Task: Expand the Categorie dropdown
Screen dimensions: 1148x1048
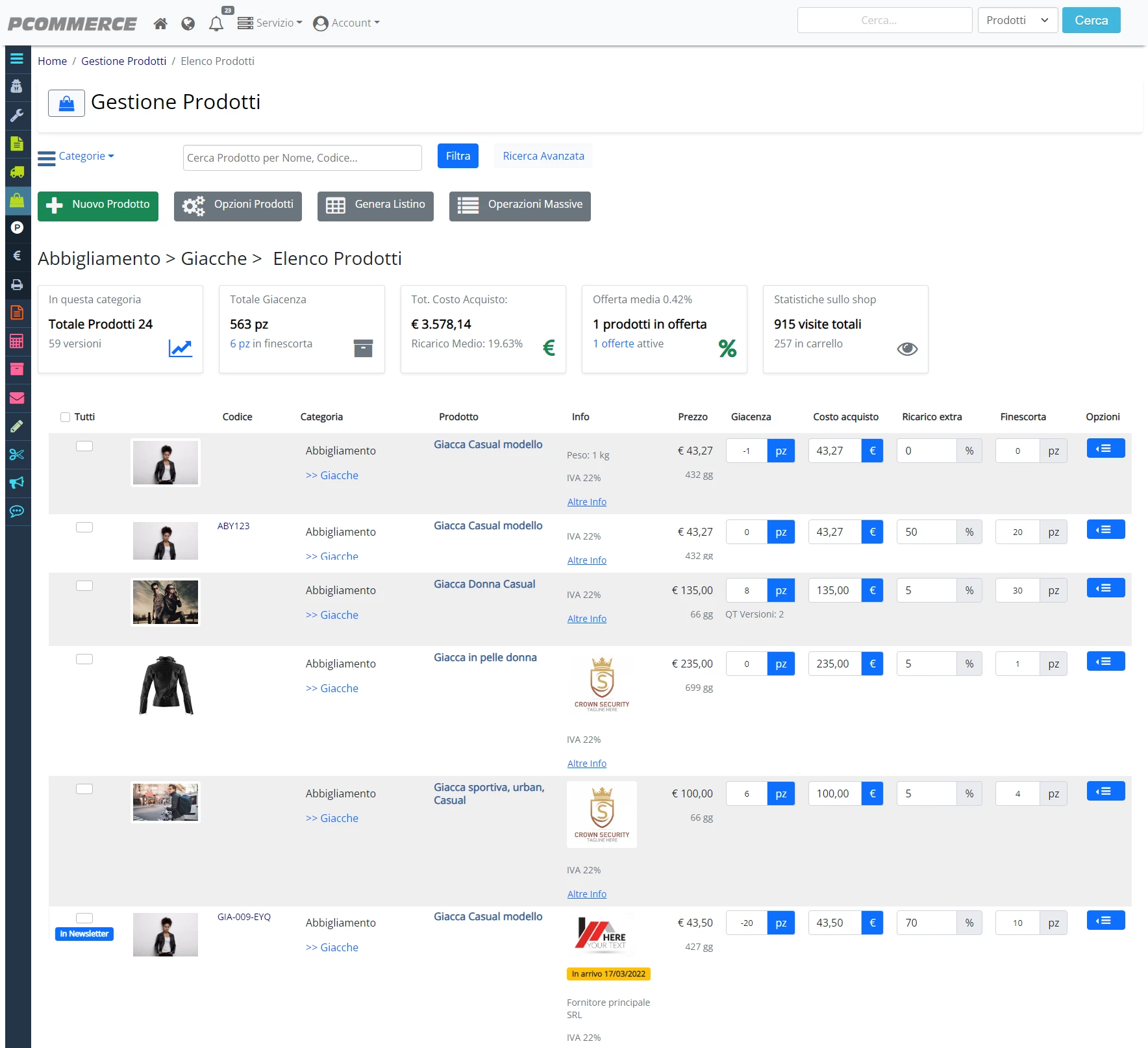Action: coord(76,156)
